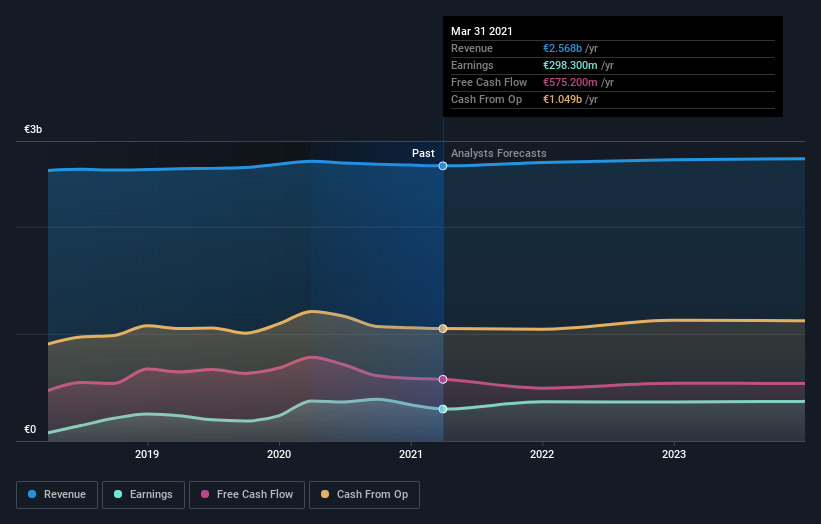Toggle the Earnings legend series
This screenshot has width=821, height=524.
[x=143, y=495]
